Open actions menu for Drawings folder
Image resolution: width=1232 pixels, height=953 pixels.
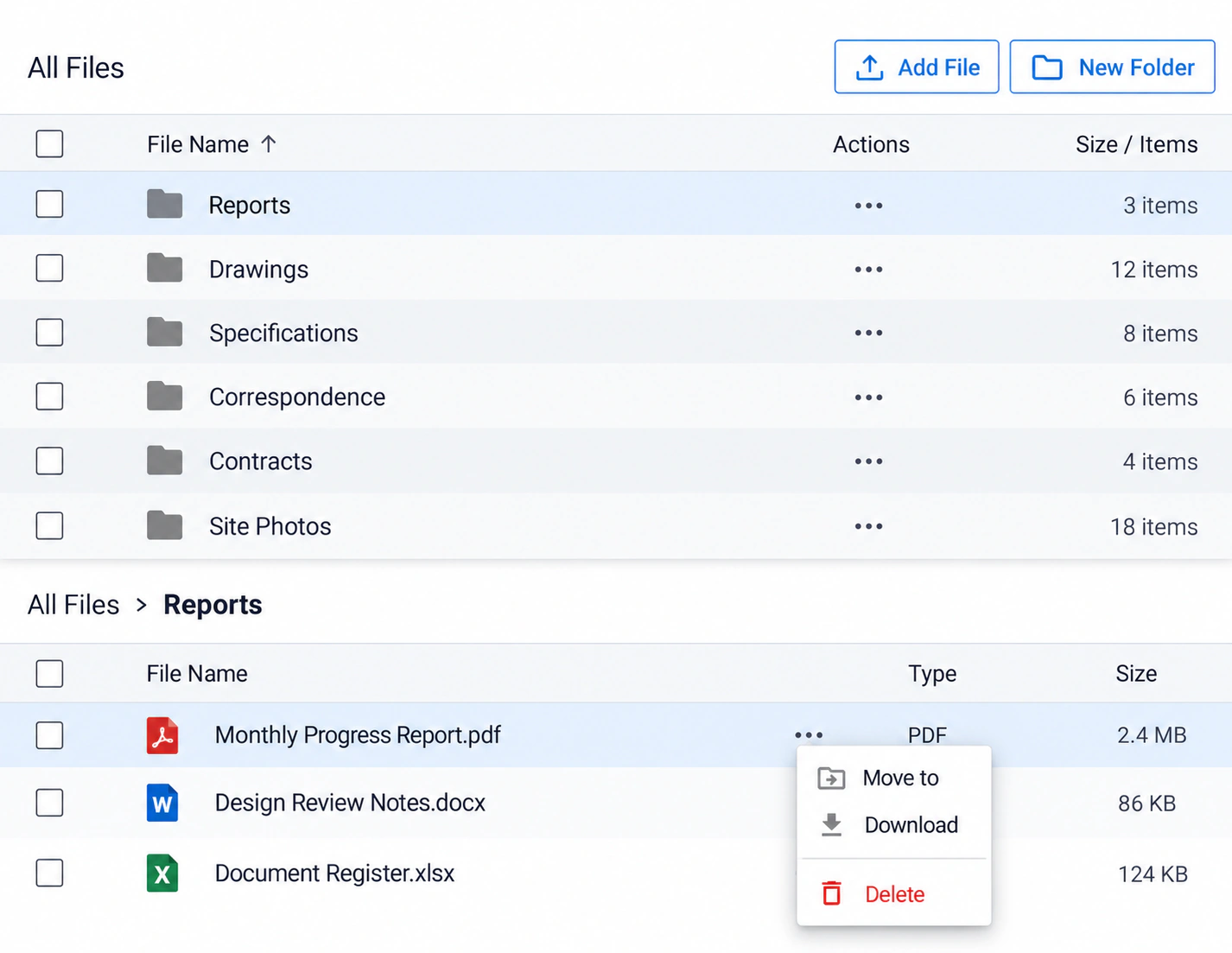point(868,270)
